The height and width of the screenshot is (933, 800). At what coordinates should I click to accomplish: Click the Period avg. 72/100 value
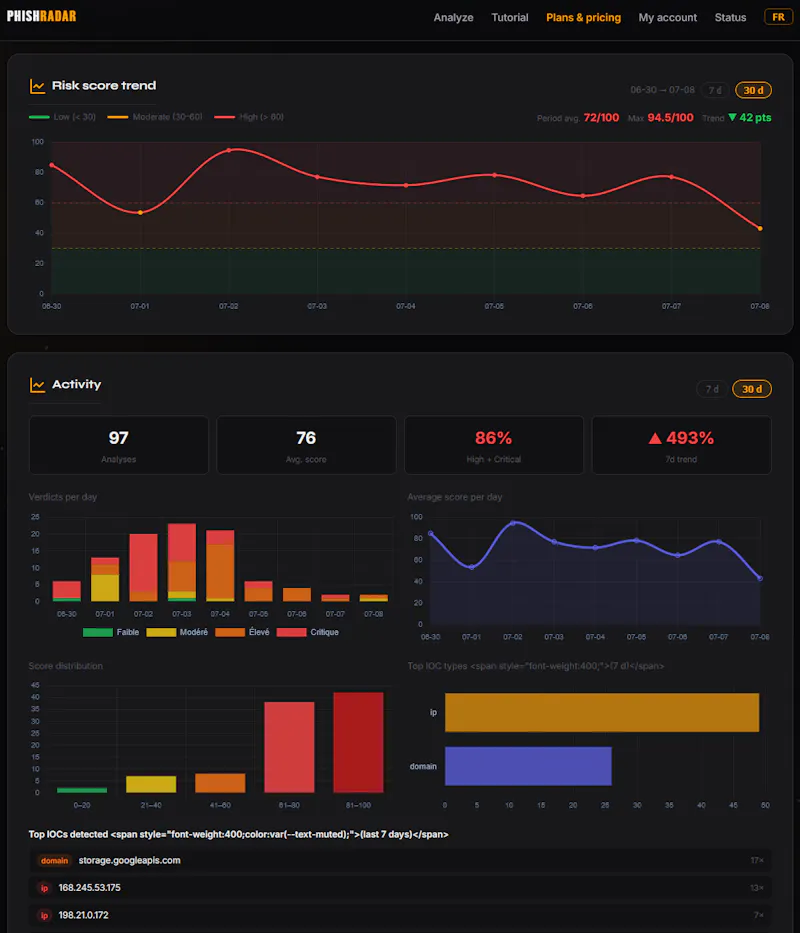pyautogui.click(x=601, y=118)
